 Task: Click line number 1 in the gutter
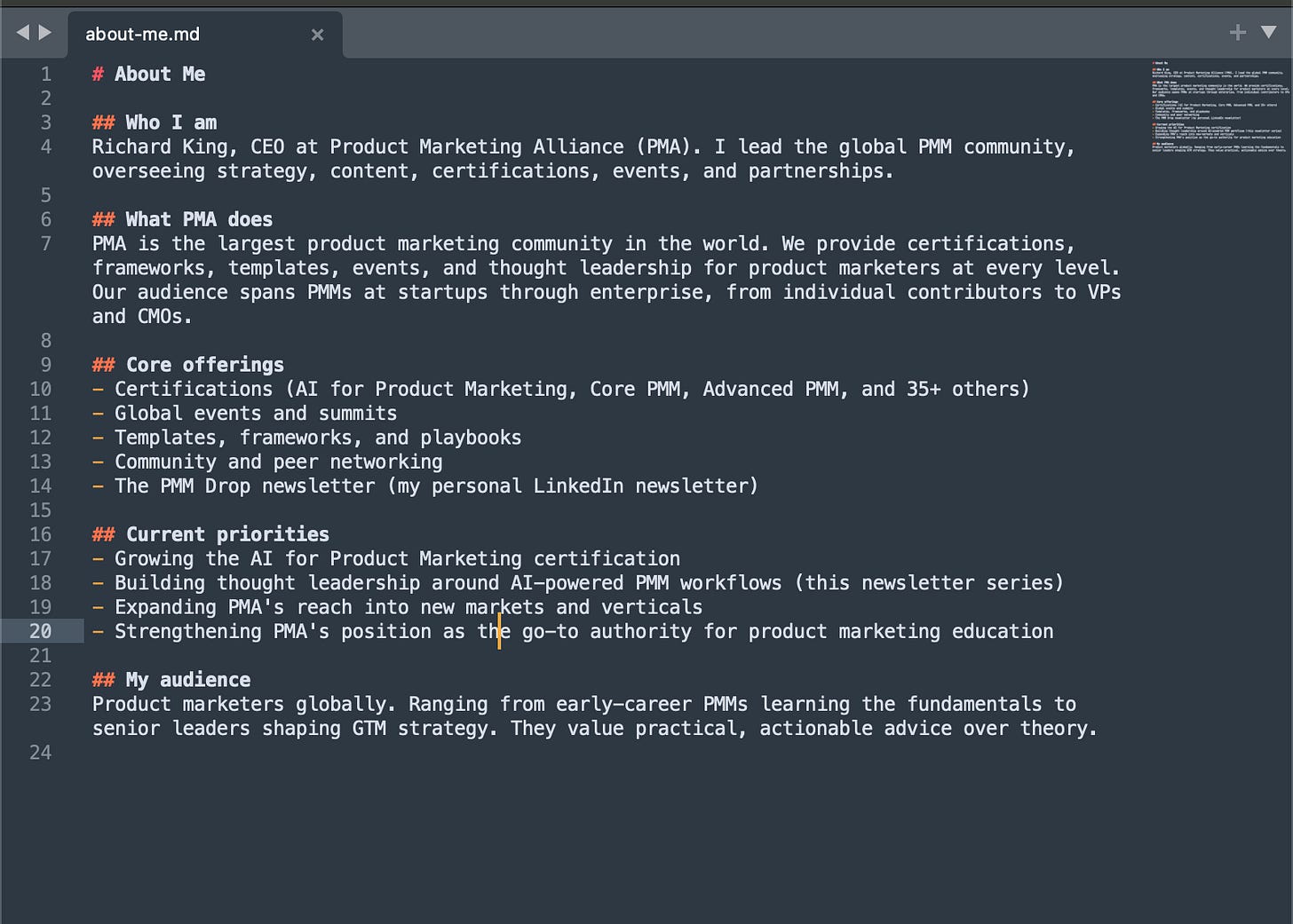click(x=46, y=75)
